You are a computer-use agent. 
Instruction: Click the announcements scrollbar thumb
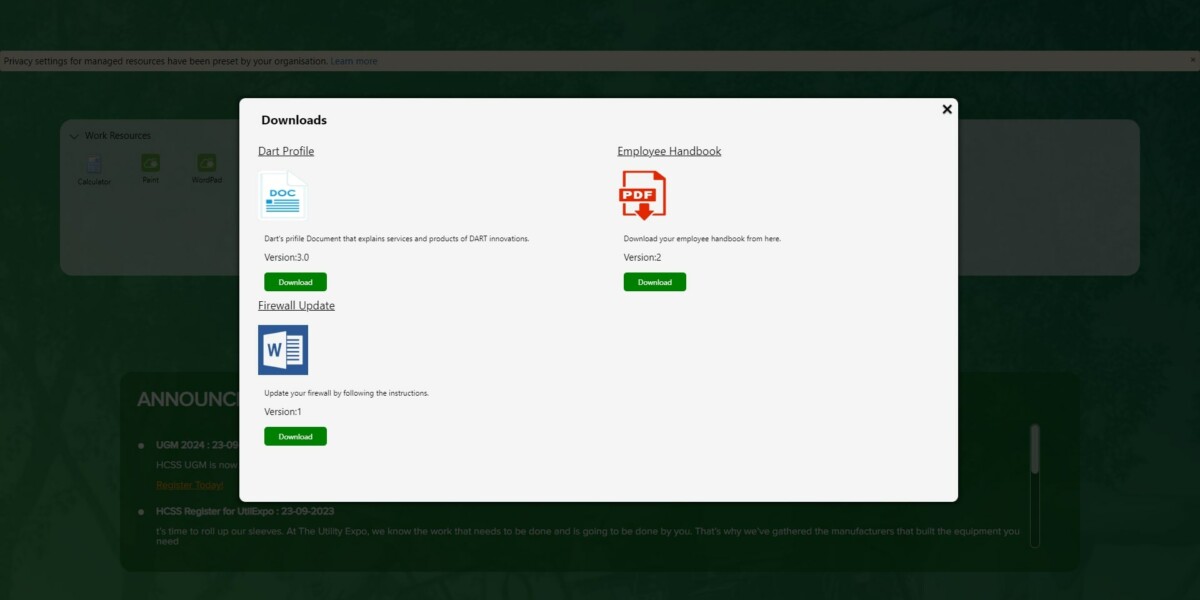pos(1037,450)
